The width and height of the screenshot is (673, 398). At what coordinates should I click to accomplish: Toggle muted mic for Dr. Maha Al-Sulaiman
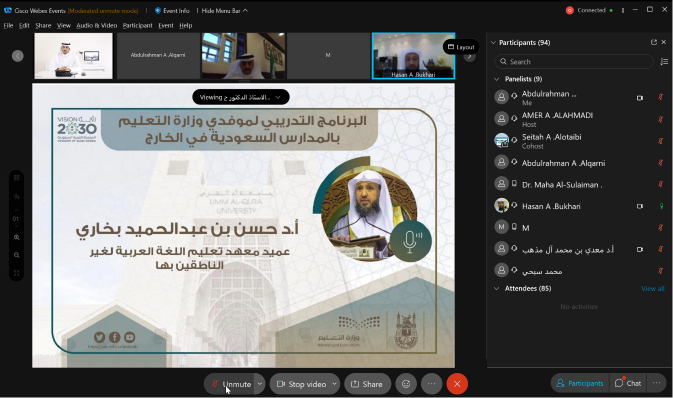point(661,184)
